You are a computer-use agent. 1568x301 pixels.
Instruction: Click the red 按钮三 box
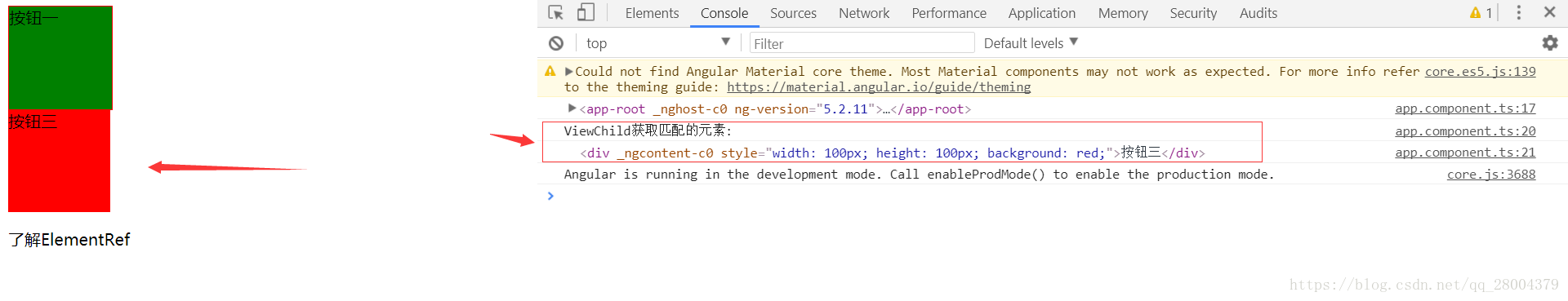click(59, 161)
